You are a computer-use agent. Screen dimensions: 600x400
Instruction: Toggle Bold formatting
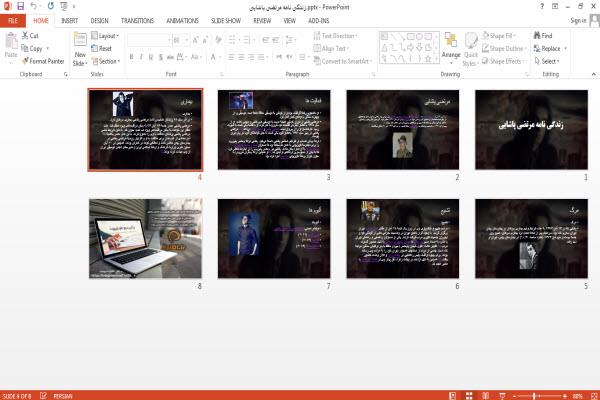pyautogui.click(x=131, y=57)
